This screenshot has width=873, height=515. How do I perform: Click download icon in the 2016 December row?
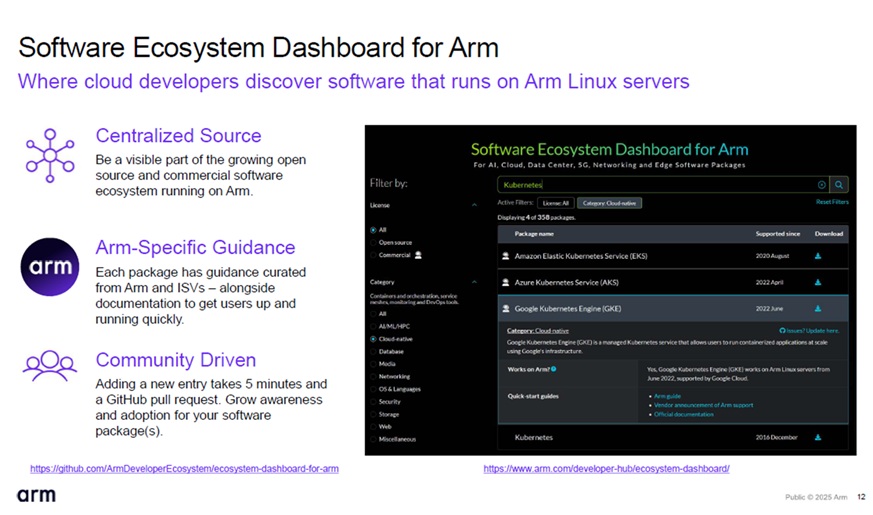coord(818,438)
